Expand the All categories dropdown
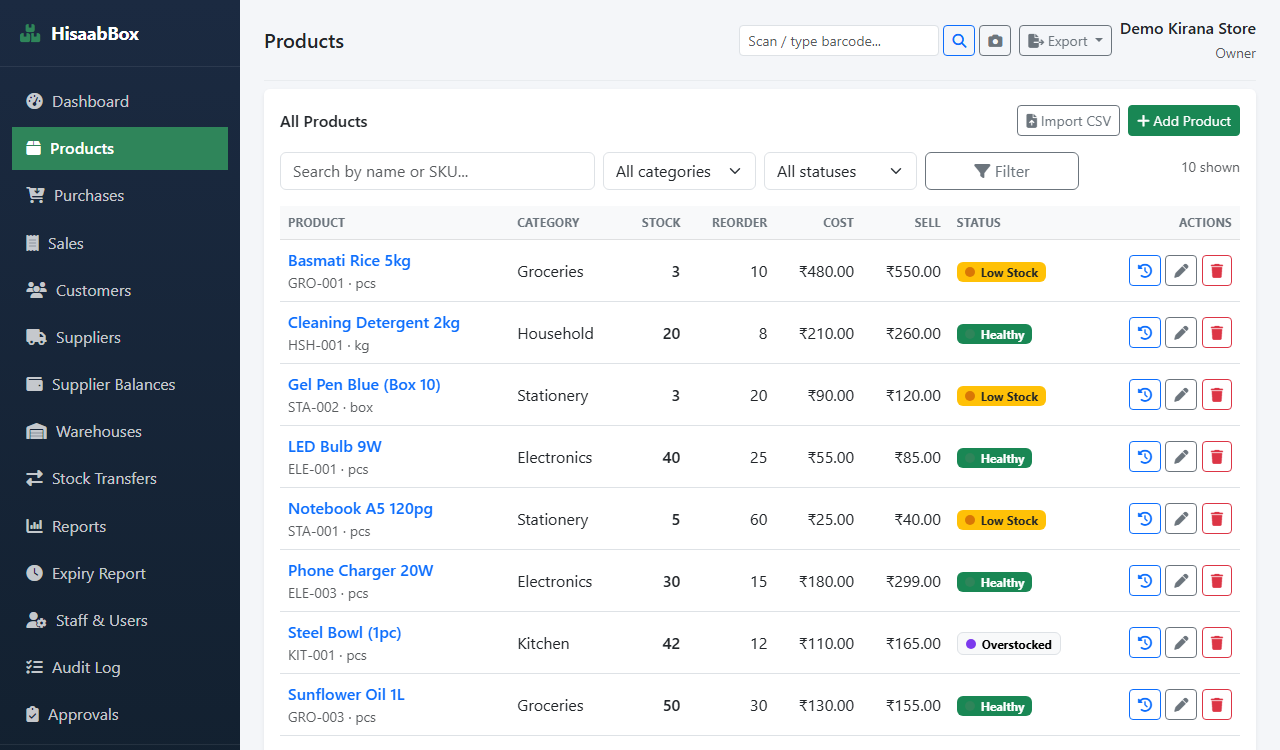1280x750 pixels. click(x=679, y=171)
